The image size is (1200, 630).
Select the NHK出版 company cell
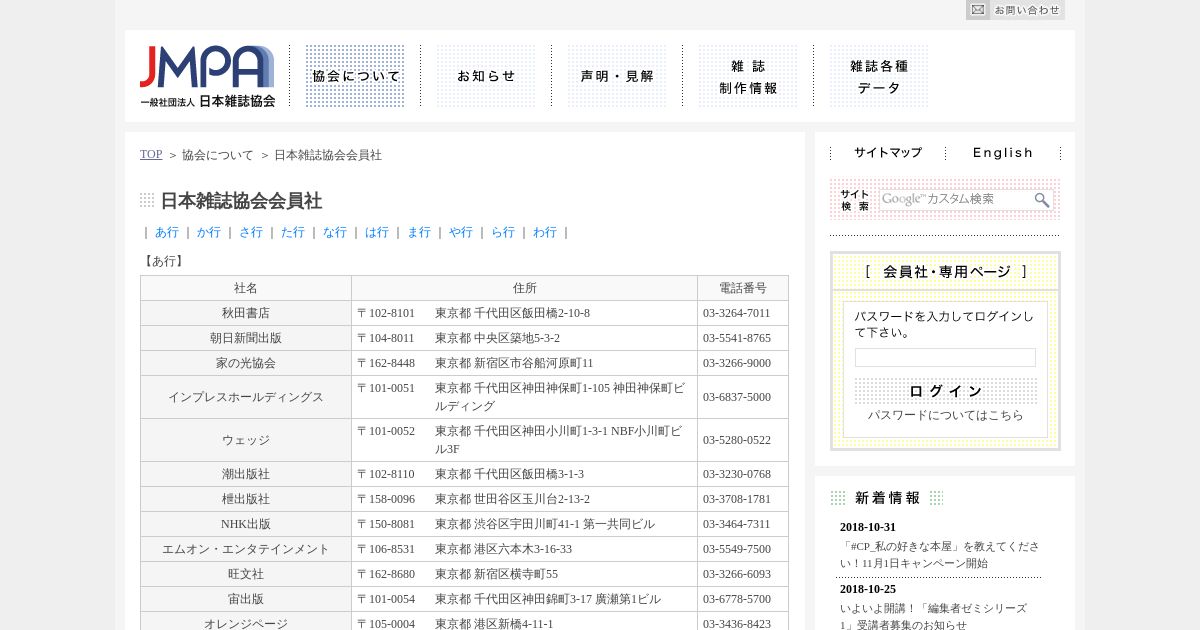pyautogui.click(x=246, y=524)
